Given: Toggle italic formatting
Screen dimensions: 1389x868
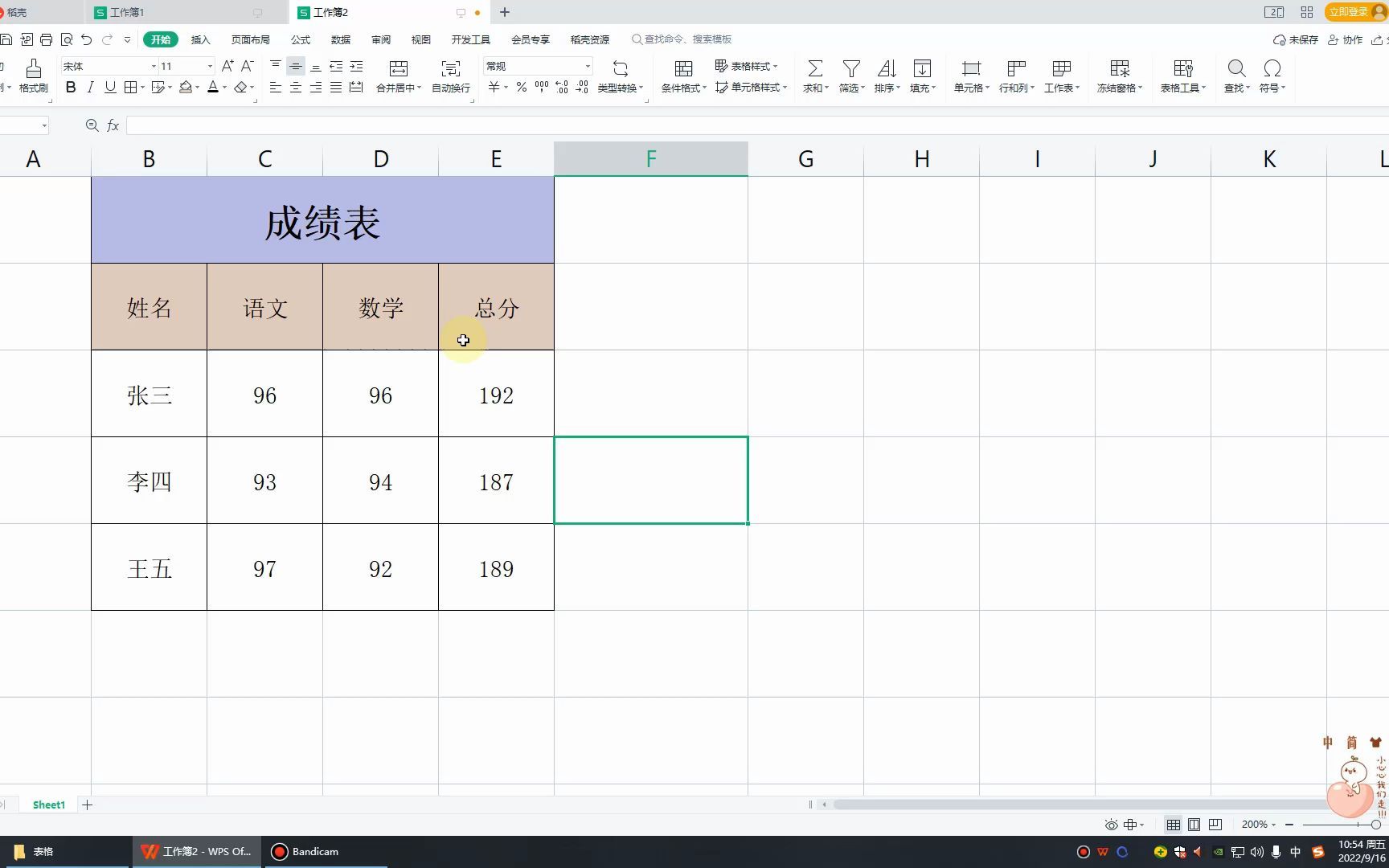Looking at the screenshot, I should coord(90,88).
